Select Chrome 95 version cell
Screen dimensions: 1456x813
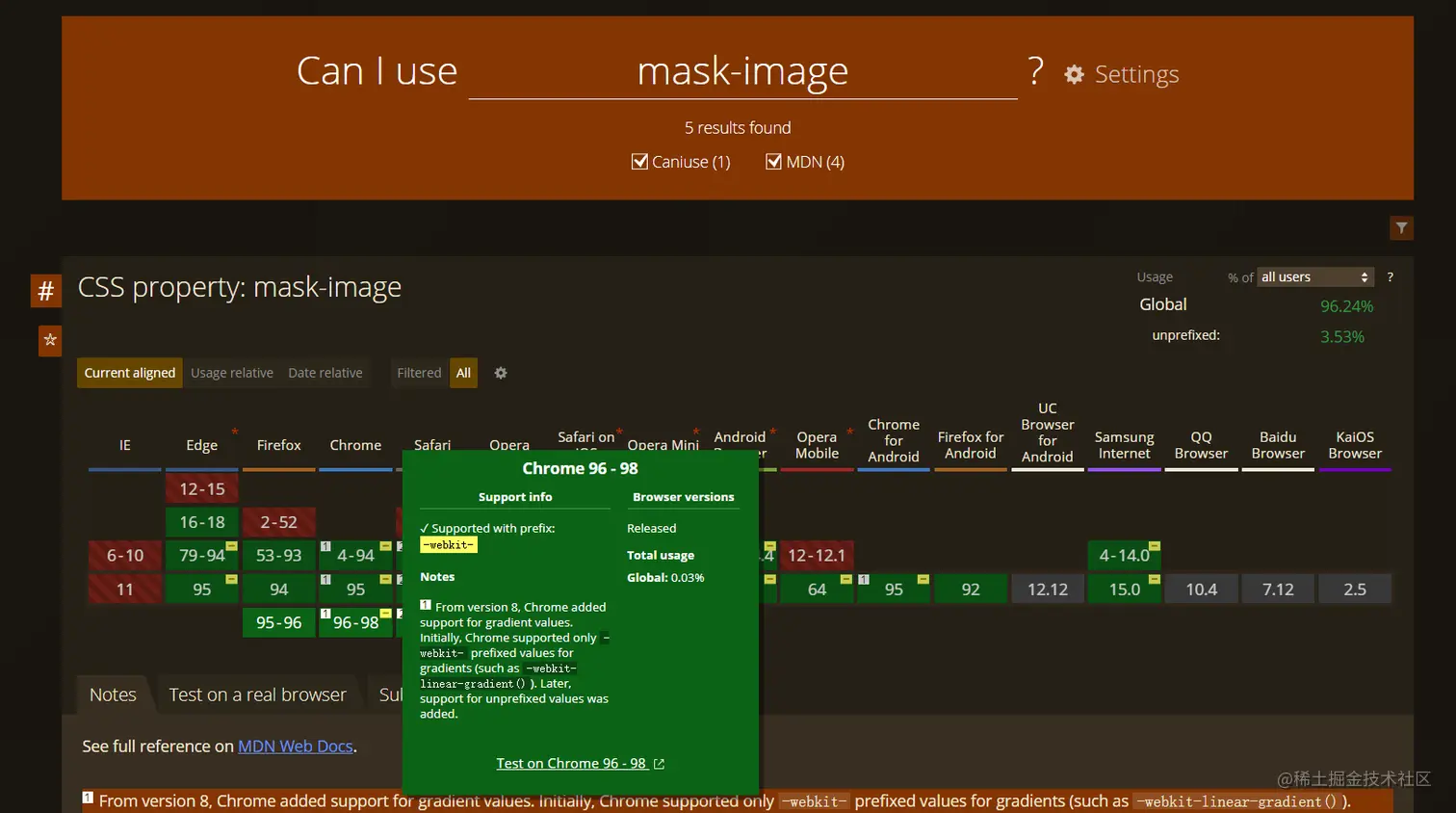pyautogui.click(x=356, y=590)
